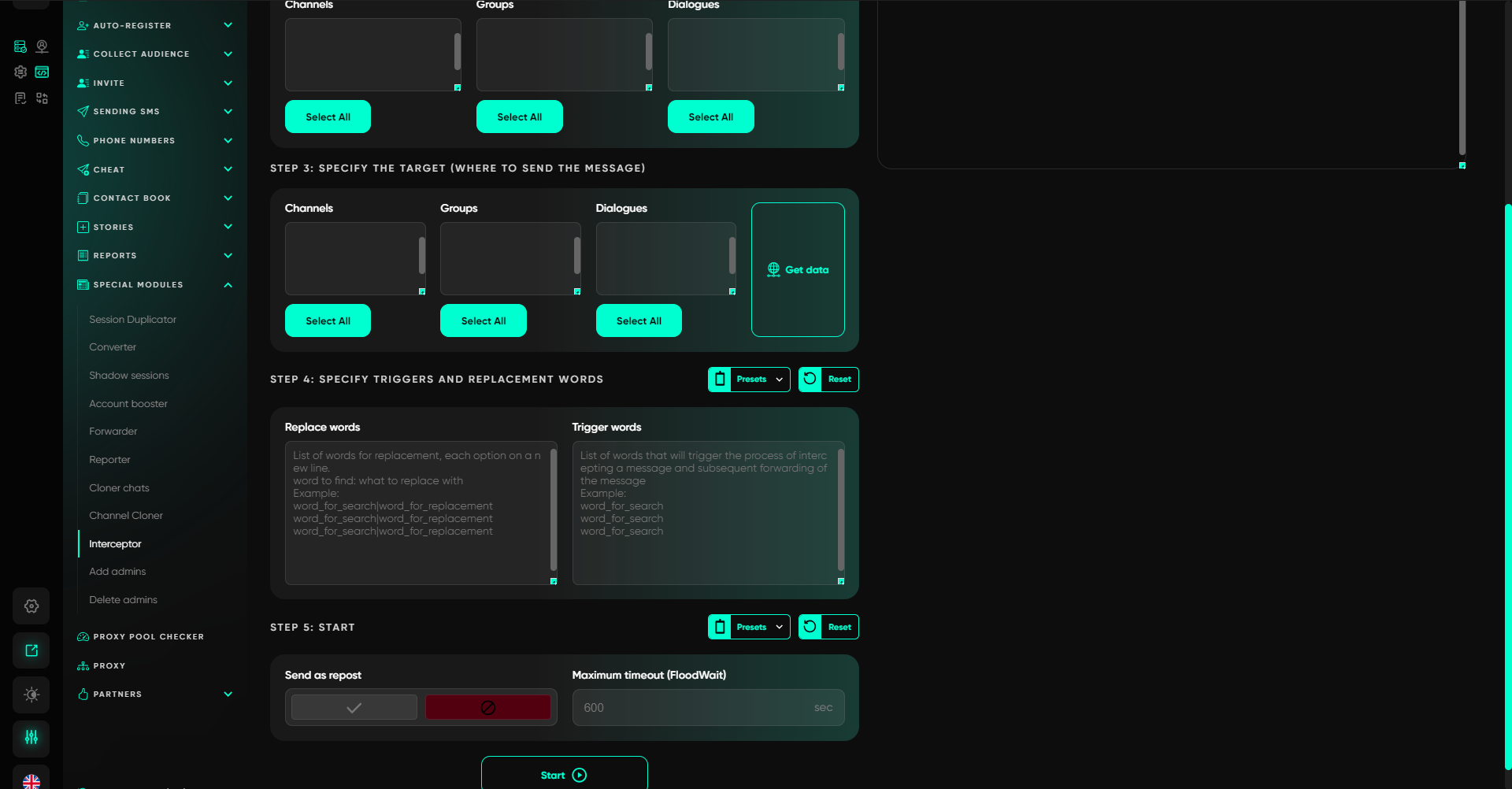Click the Stories plus-square icon

pyautogui.click(x=83, y=227)
